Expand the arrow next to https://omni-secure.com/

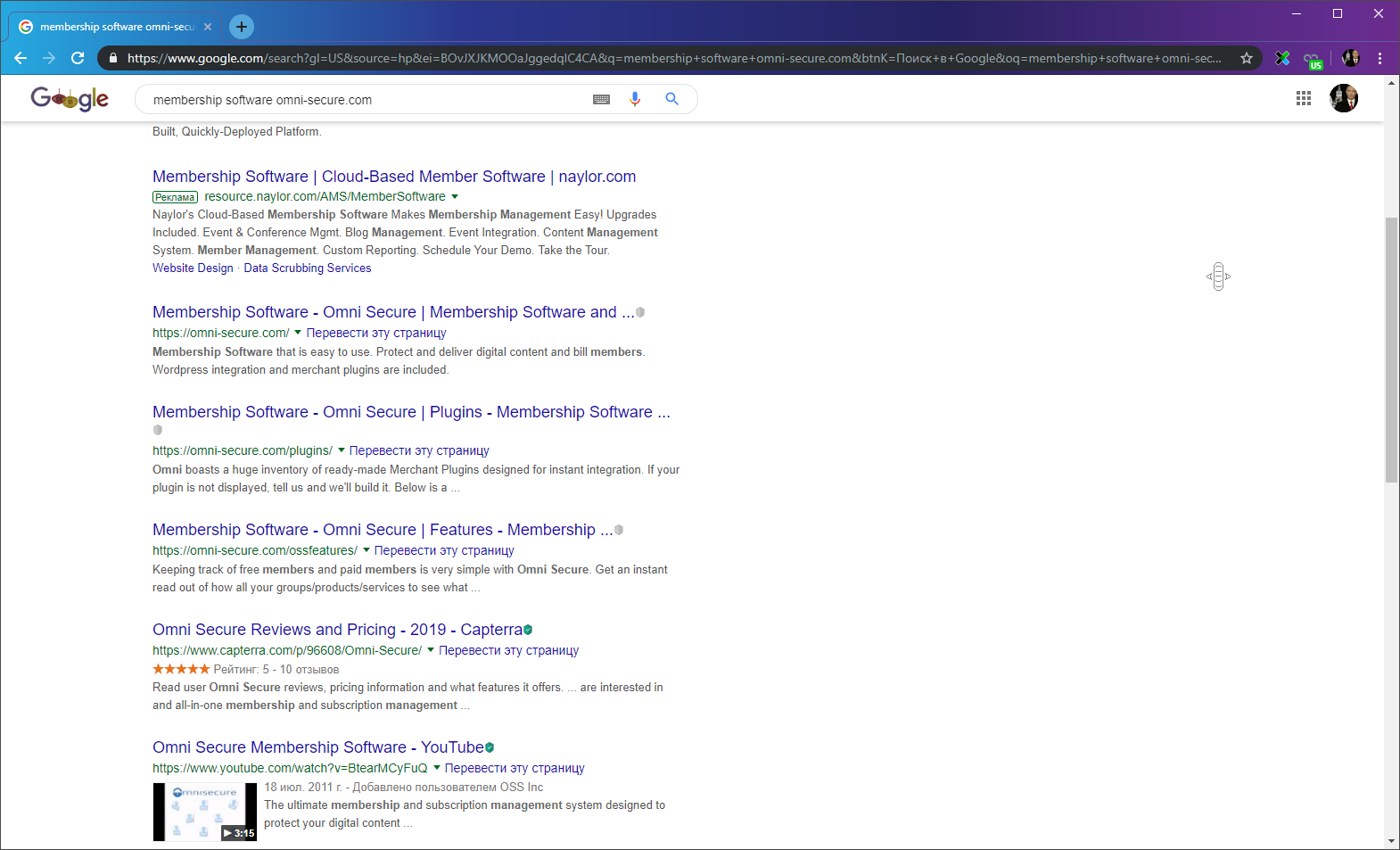click(298, 333)
